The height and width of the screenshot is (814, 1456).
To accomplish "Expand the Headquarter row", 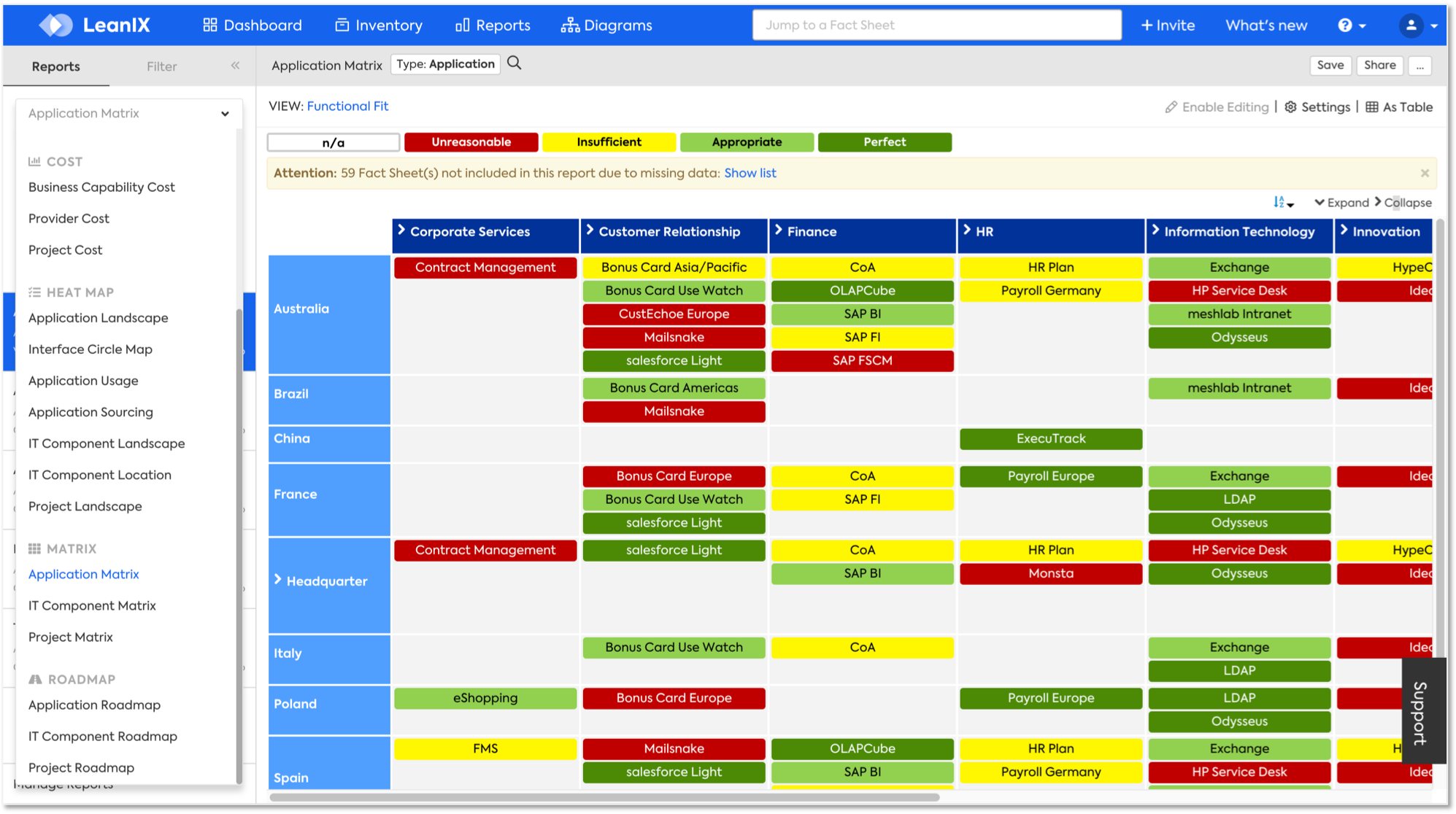I will tap(278, 580).
